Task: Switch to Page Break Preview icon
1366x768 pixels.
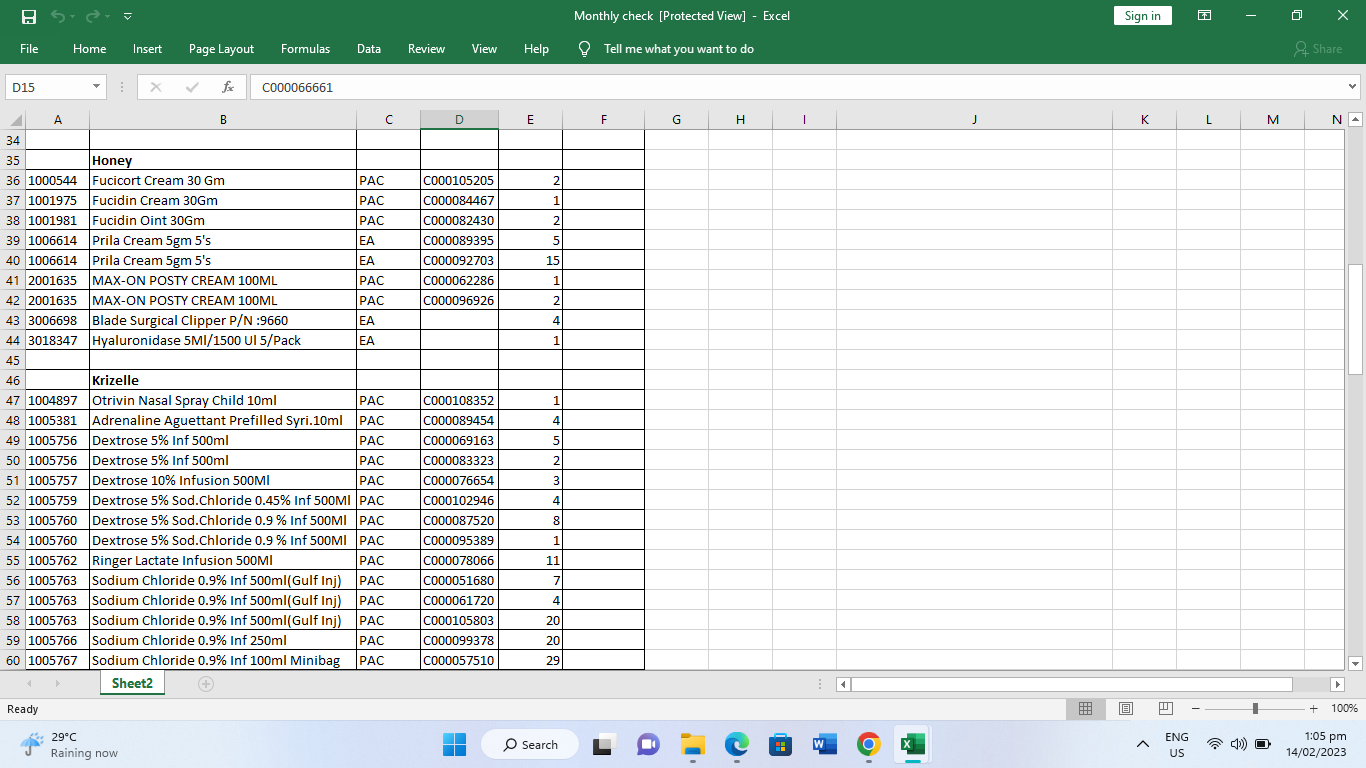Action: click(1165, 708)
